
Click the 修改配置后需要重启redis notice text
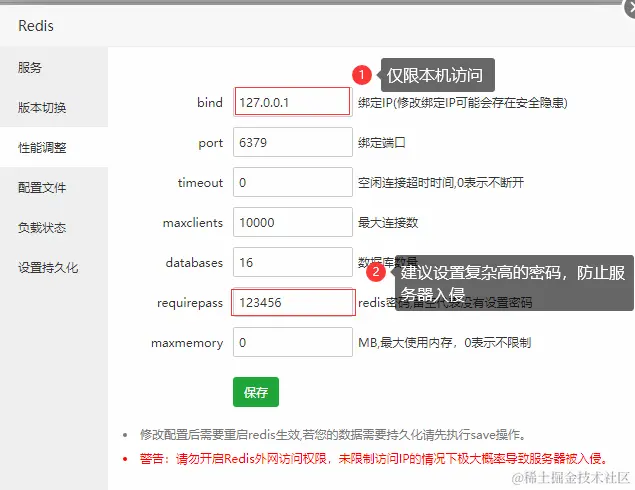click(333, 435)
